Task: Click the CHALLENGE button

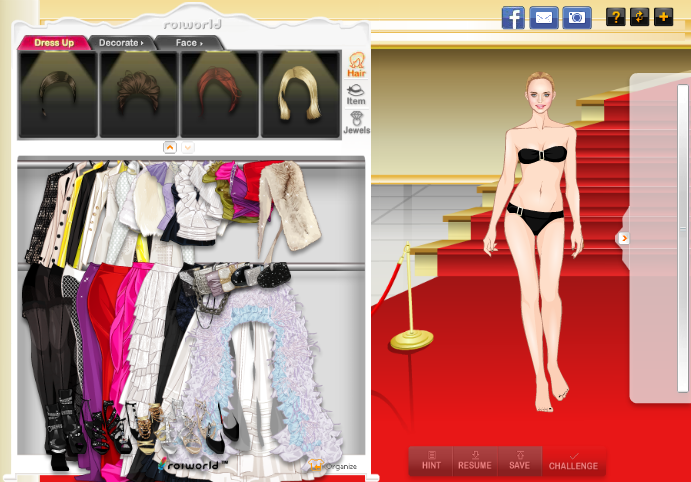Action: tap(573, 461)
